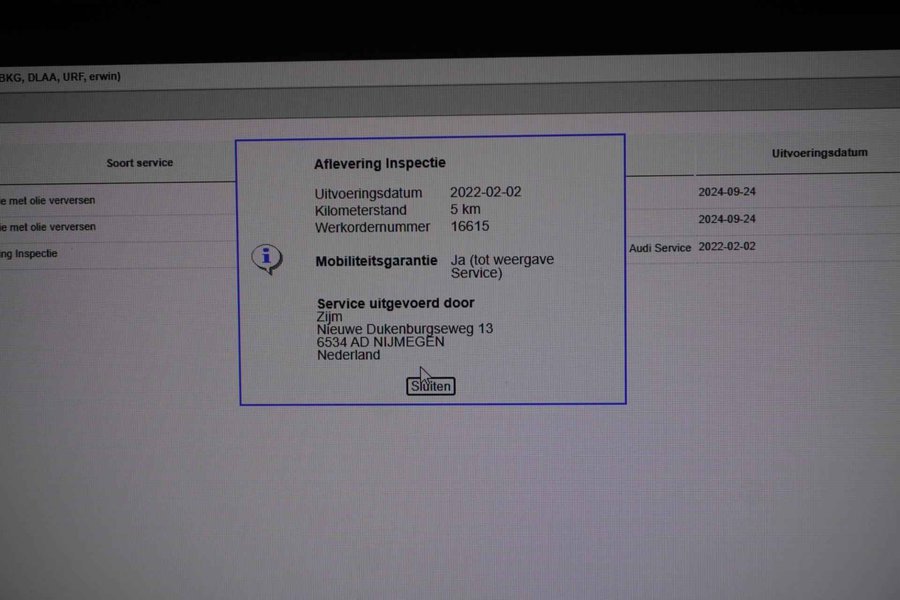Click the blue info icon in the dialog
This screenshot has height=600, width=900.
point(266,259)
